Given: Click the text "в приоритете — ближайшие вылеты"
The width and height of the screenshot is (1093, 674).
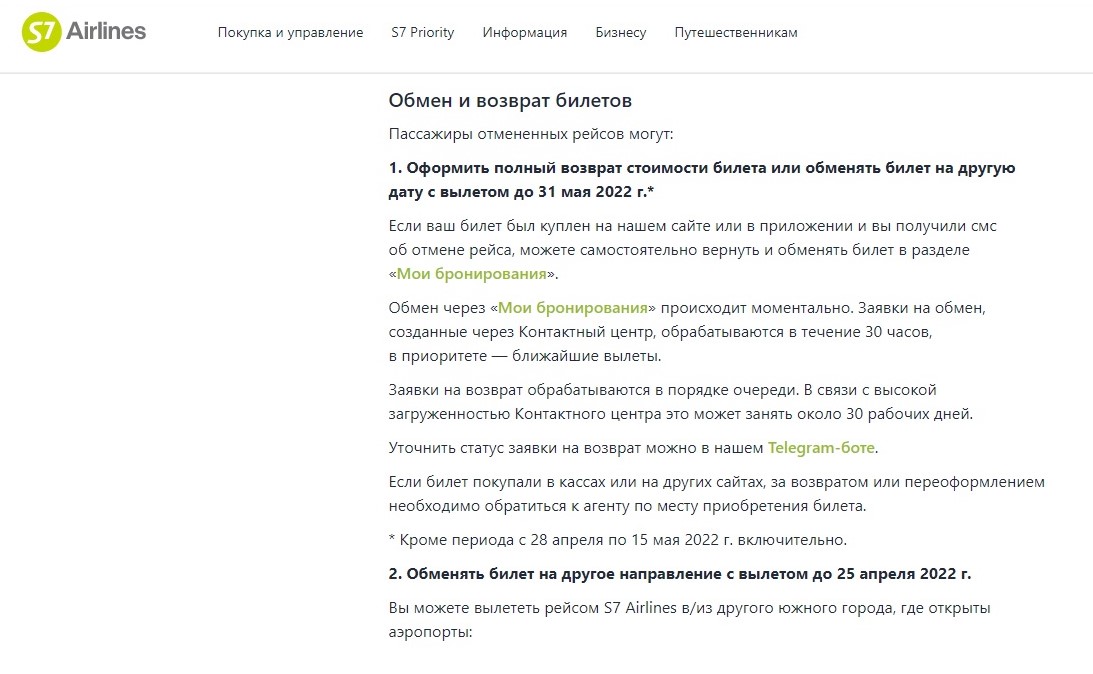Looking at the screenshot, I should click(x=525, y=355).
